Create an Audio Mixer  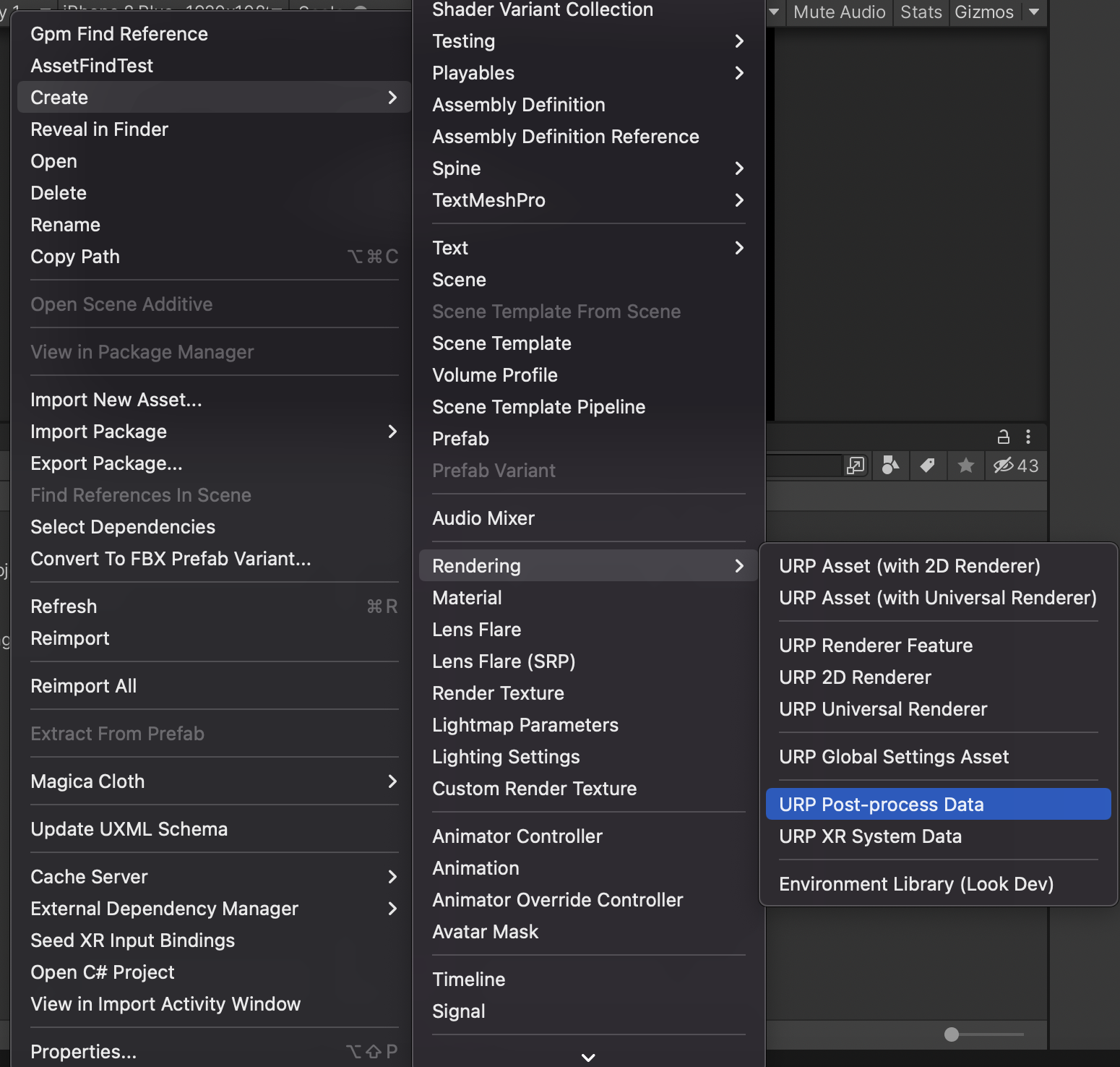(588, 518)
